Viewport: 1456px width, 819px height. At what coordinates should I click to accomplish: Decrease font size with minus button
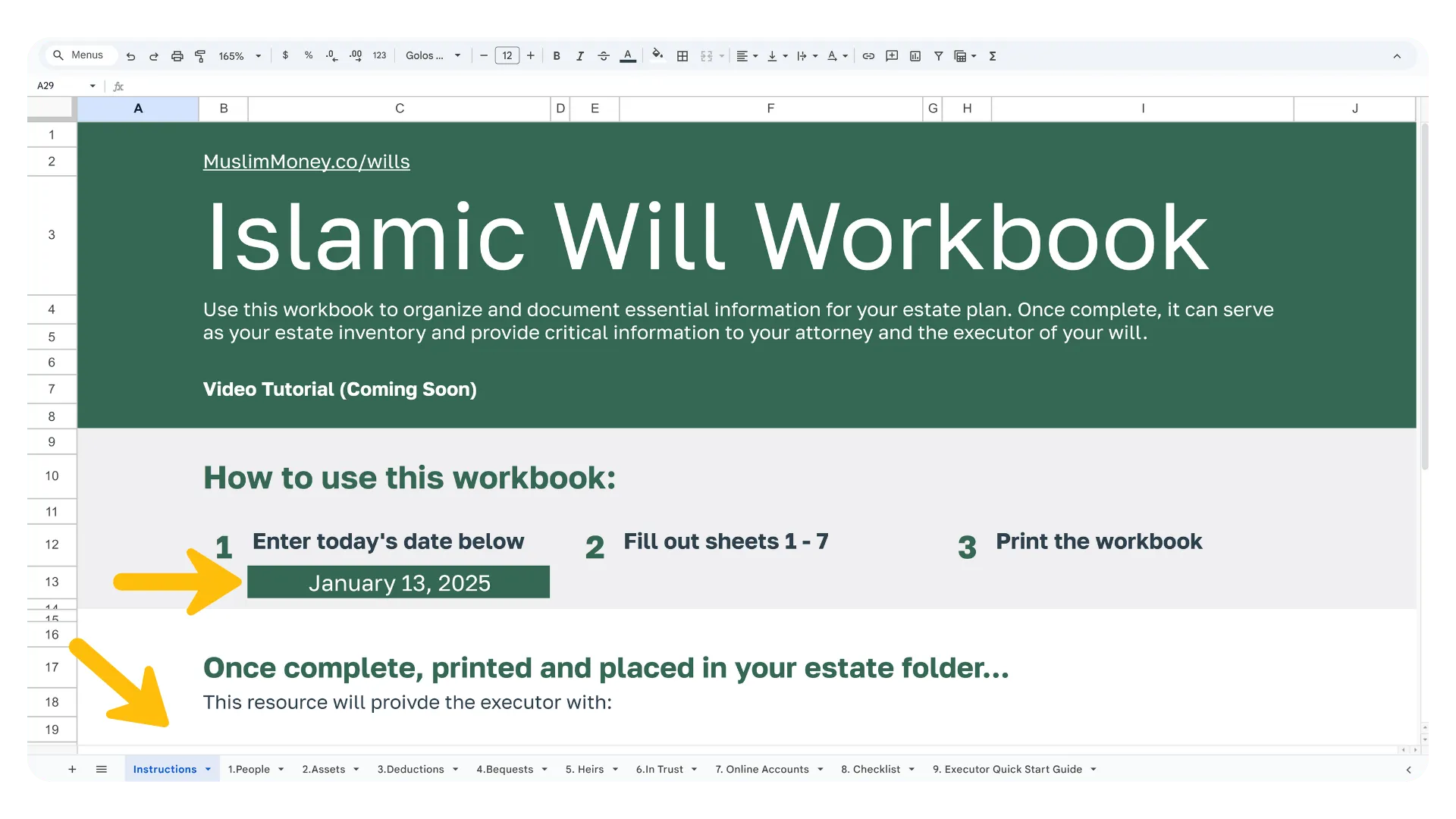[484, 55]
